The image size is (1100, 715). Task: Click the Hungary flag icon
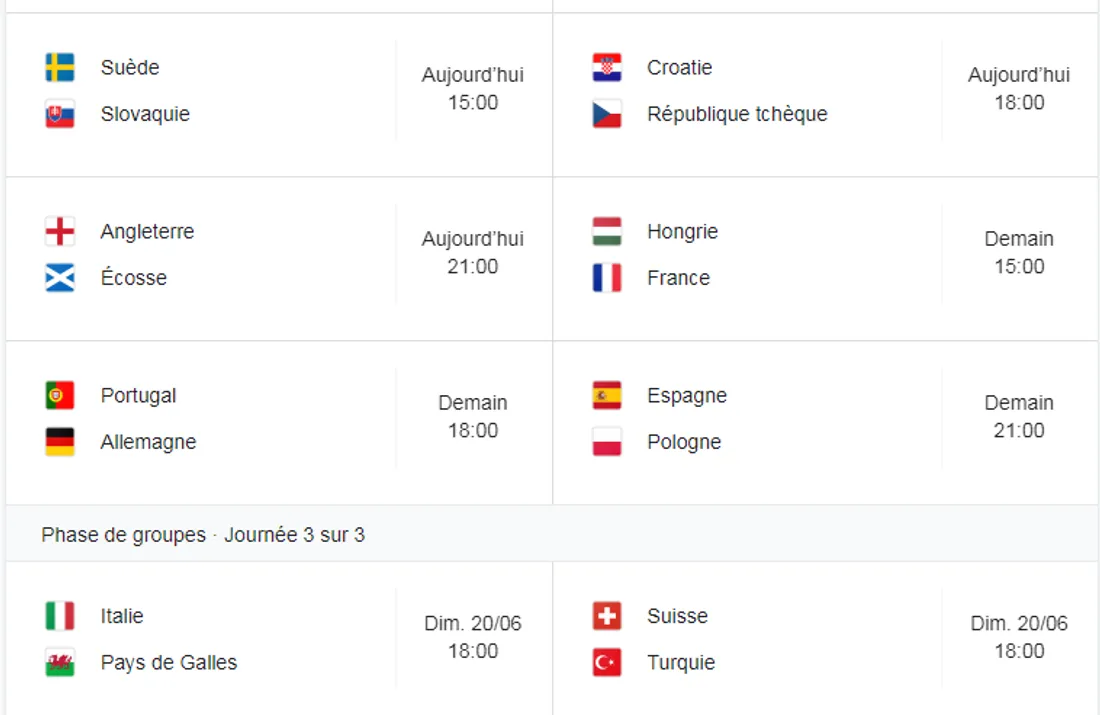(607, 231)
